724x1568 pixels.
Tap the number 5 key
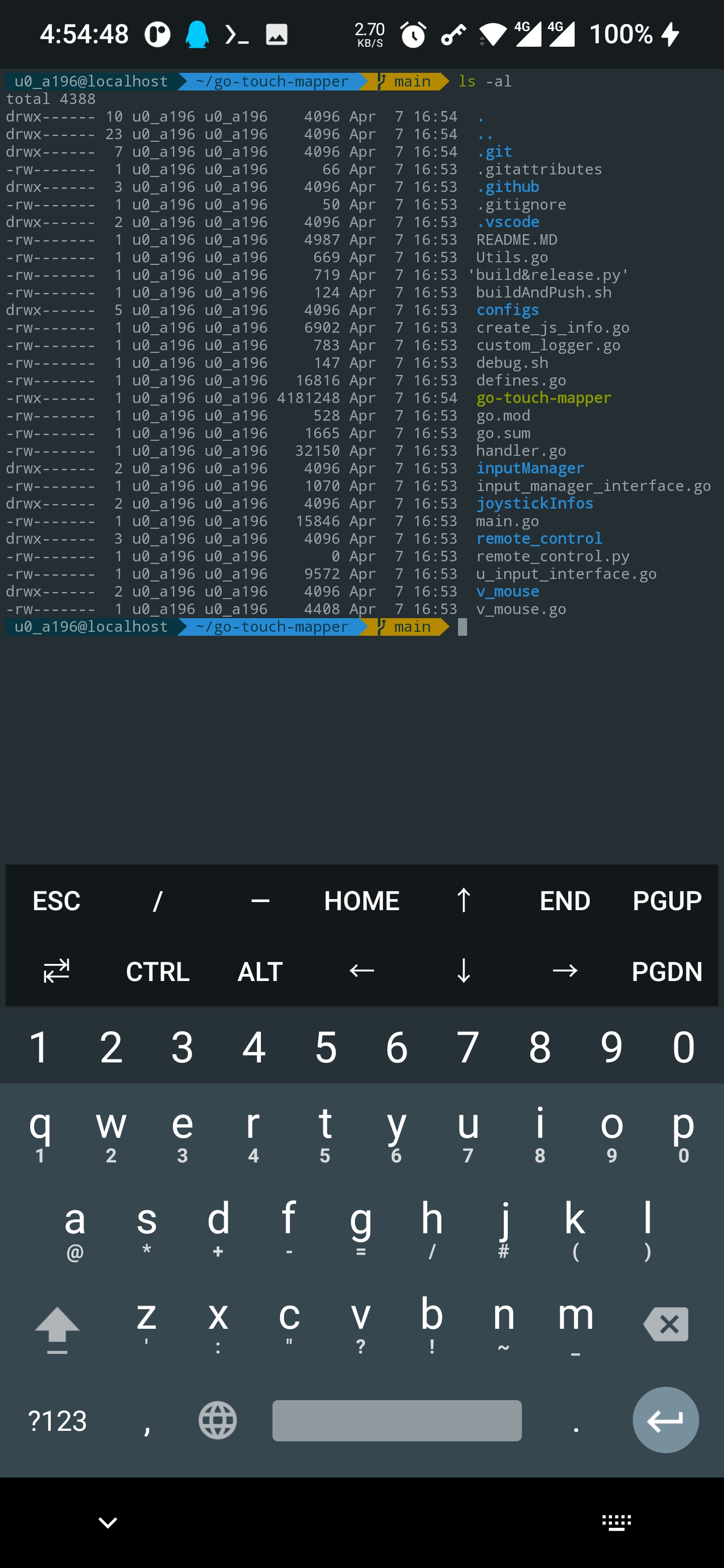click(326, 1047)
